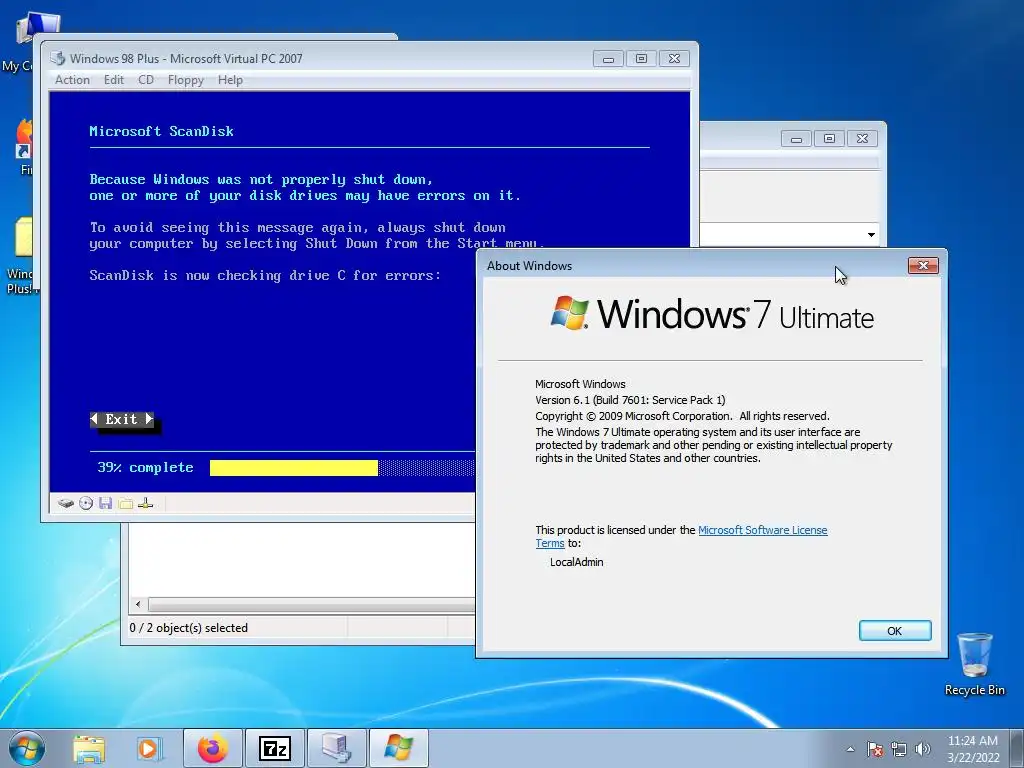This screenshot has width=1024, height=768.
Task: Expand the dropdown in the background window
Action: (871, 234)
